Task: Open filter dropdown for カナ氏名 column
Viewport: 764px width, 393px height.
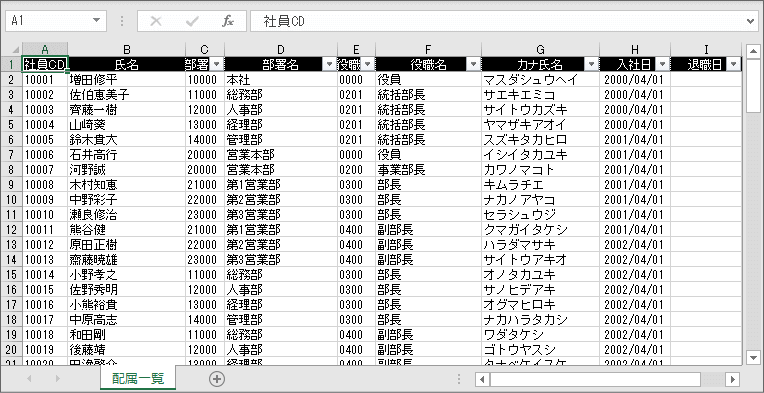Action: pyautogui.click(x=592, y=64)
